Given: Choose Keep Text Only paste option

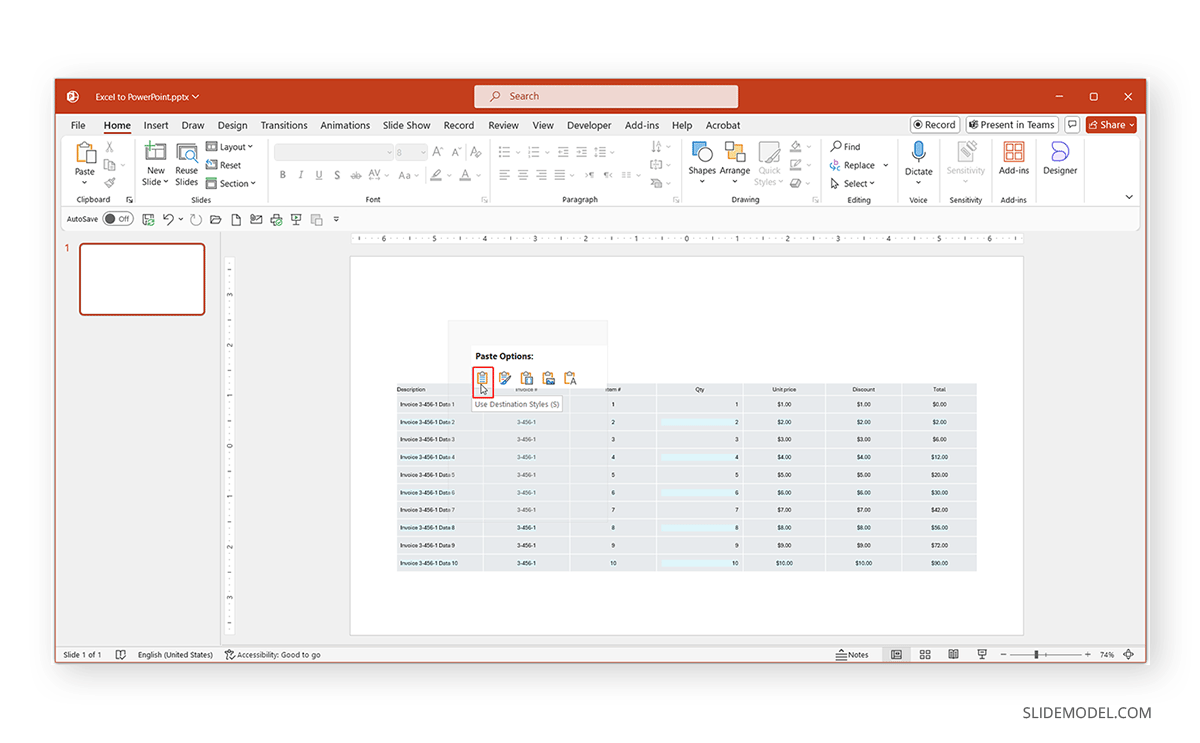Looking at the screenshot, I should [x=570, y=378].
